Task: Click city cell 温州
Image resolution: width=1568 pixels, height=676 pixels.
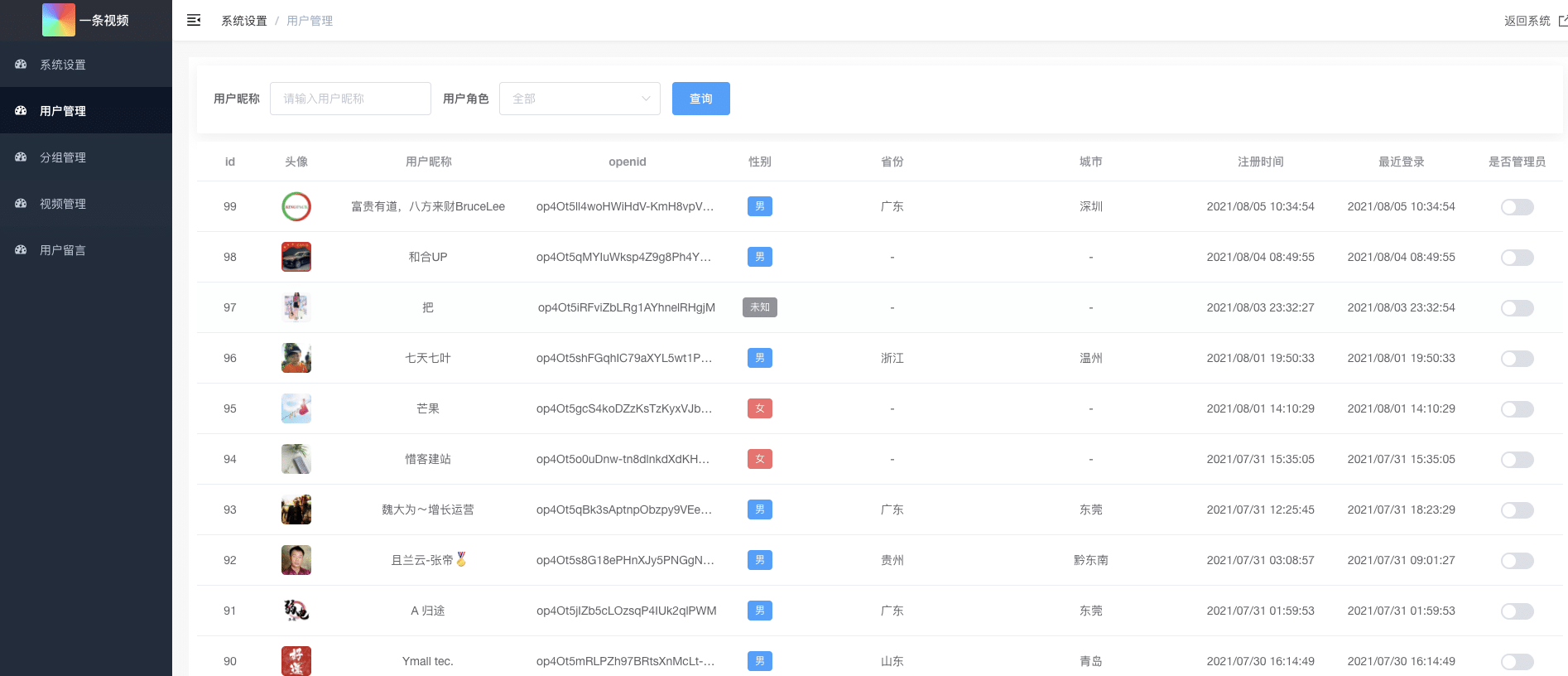Action: coord(1091,358)
